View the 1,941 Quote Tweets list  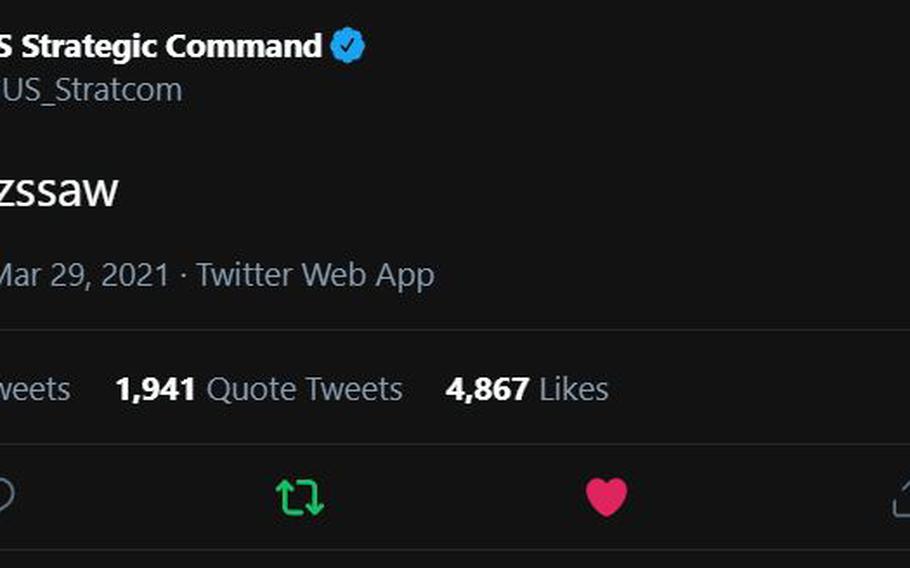tap(259, 389)
